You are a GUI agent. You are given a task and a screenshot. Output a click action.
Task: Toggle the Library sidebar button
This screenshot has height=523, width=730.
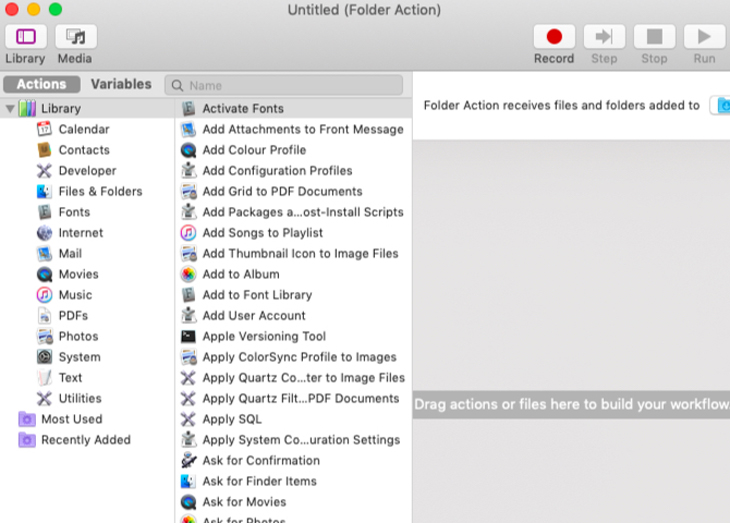(x=26, y=36)
